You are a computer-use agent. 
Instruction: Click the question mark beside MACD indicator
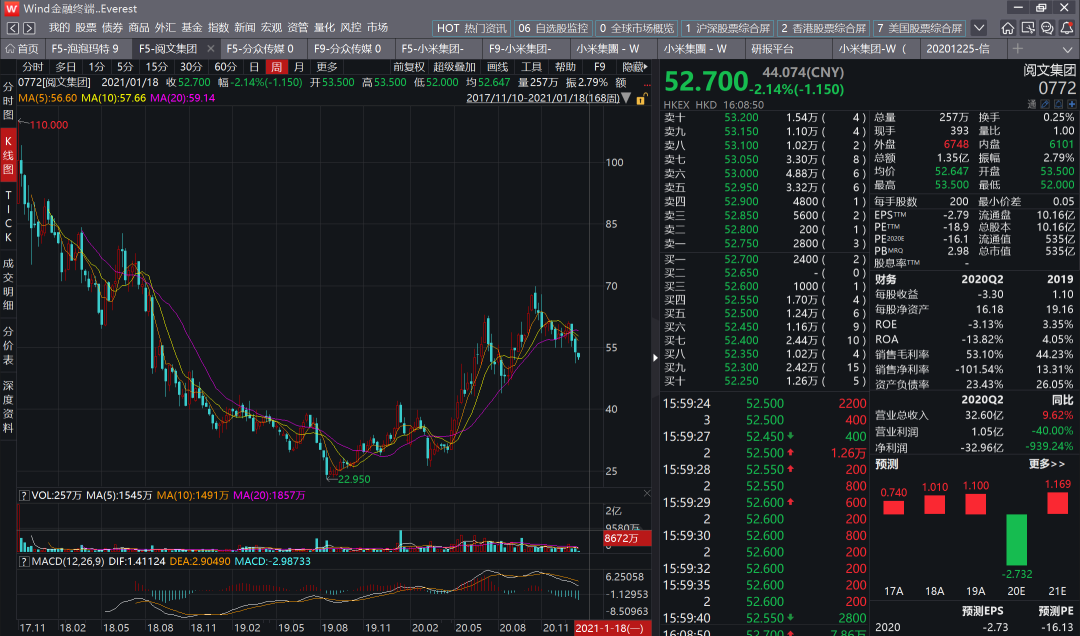pos(23,562)
